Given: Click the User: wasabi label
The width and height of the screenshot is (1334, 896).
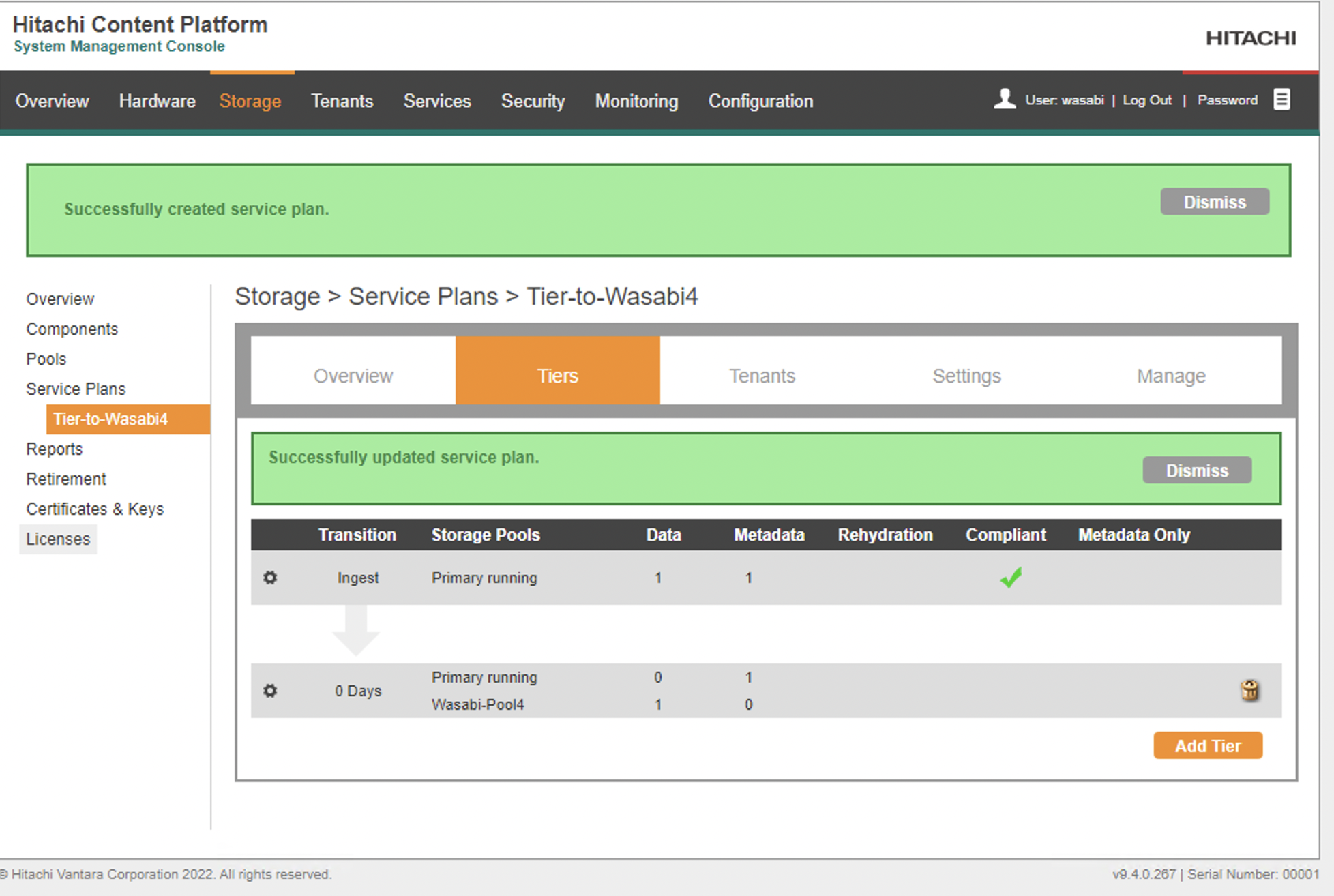Looking at the screenshot, I should [x=1065, y=100].
